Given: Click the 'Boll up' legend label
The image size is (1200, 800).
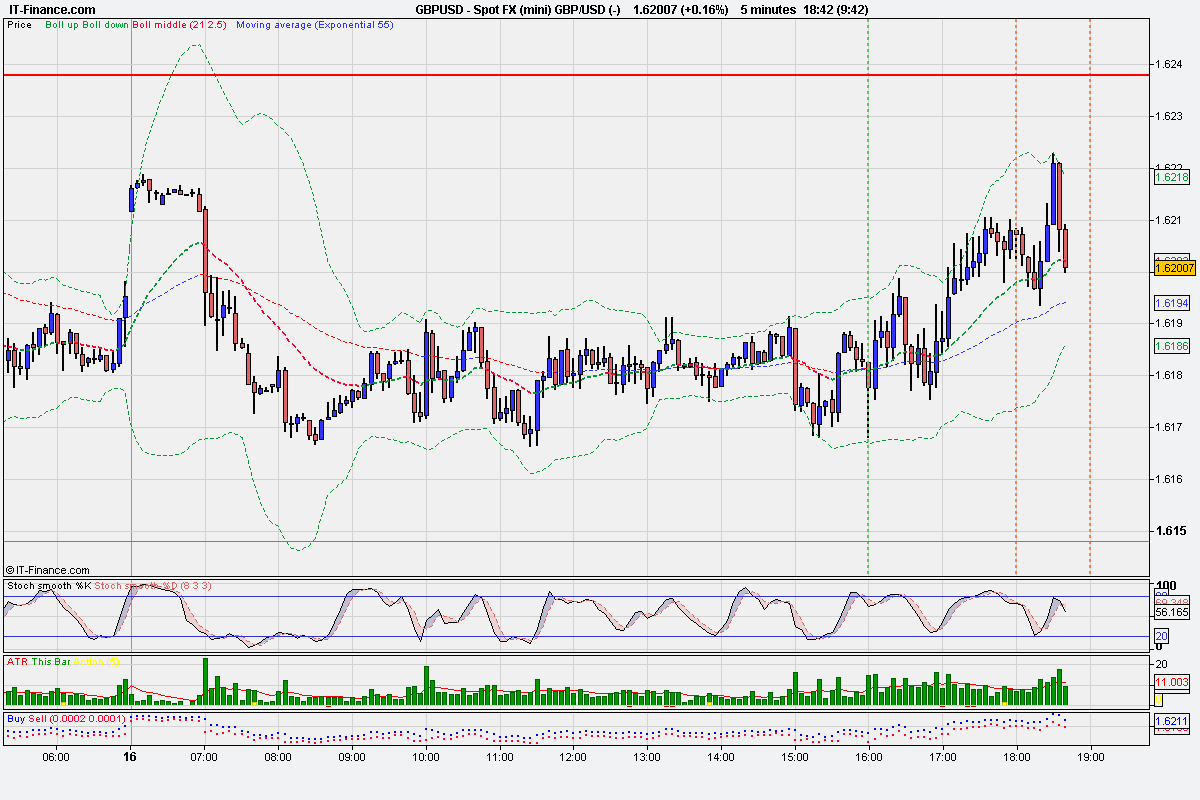Looking at the screenshot, I should point(63,23).
